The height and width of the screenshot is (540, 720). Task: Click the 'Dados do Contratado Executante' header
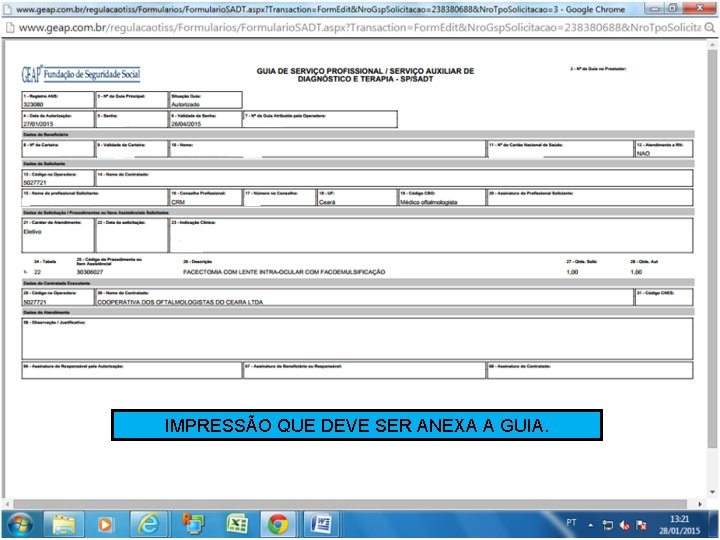pyautogui.click(x=56, y=283)
